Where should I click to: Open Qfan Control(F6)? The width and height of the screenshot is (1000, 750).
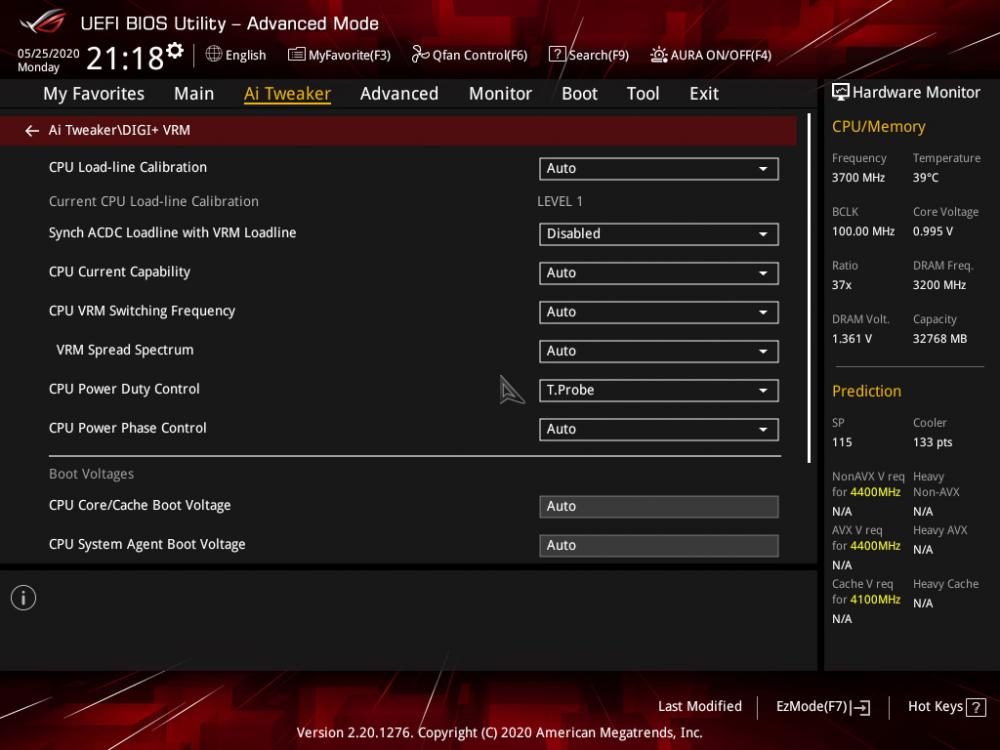pyautogui.click(x=469, y=55)
